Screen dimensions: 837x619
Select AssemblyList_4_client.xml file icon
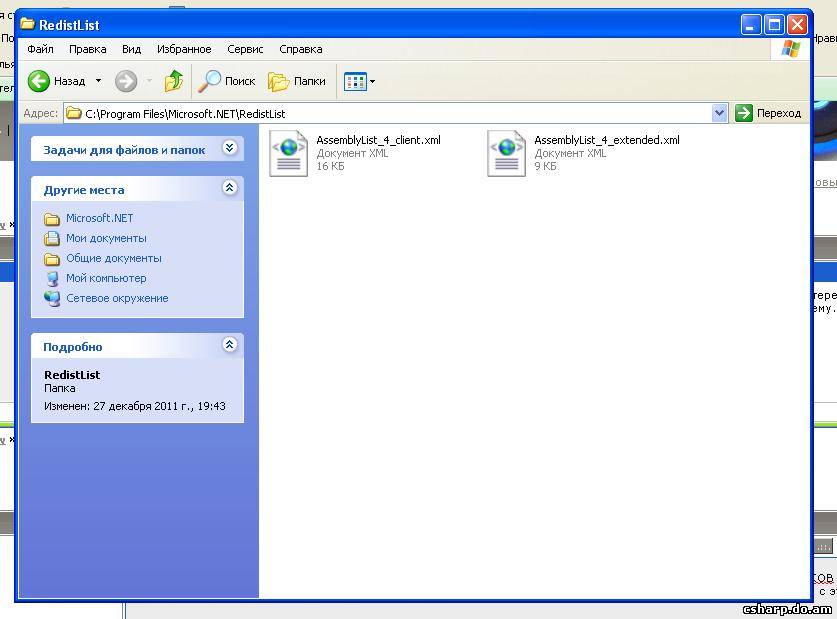tap(288, 153)
